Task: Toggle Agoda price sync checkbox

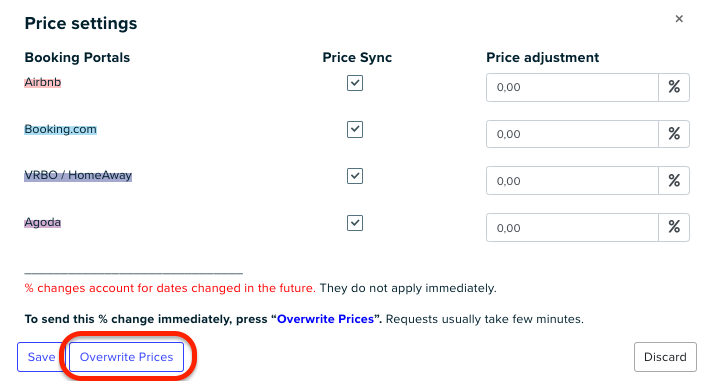Action: pos(355,223)
